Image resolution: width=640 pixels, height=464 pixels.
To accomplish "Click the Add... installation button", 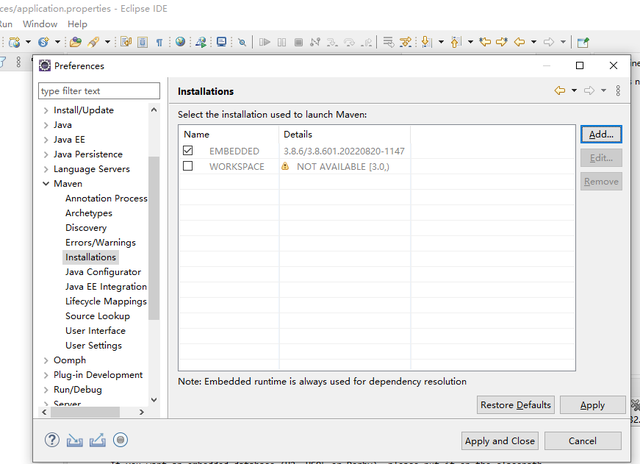I will click(x=601, y=134).
